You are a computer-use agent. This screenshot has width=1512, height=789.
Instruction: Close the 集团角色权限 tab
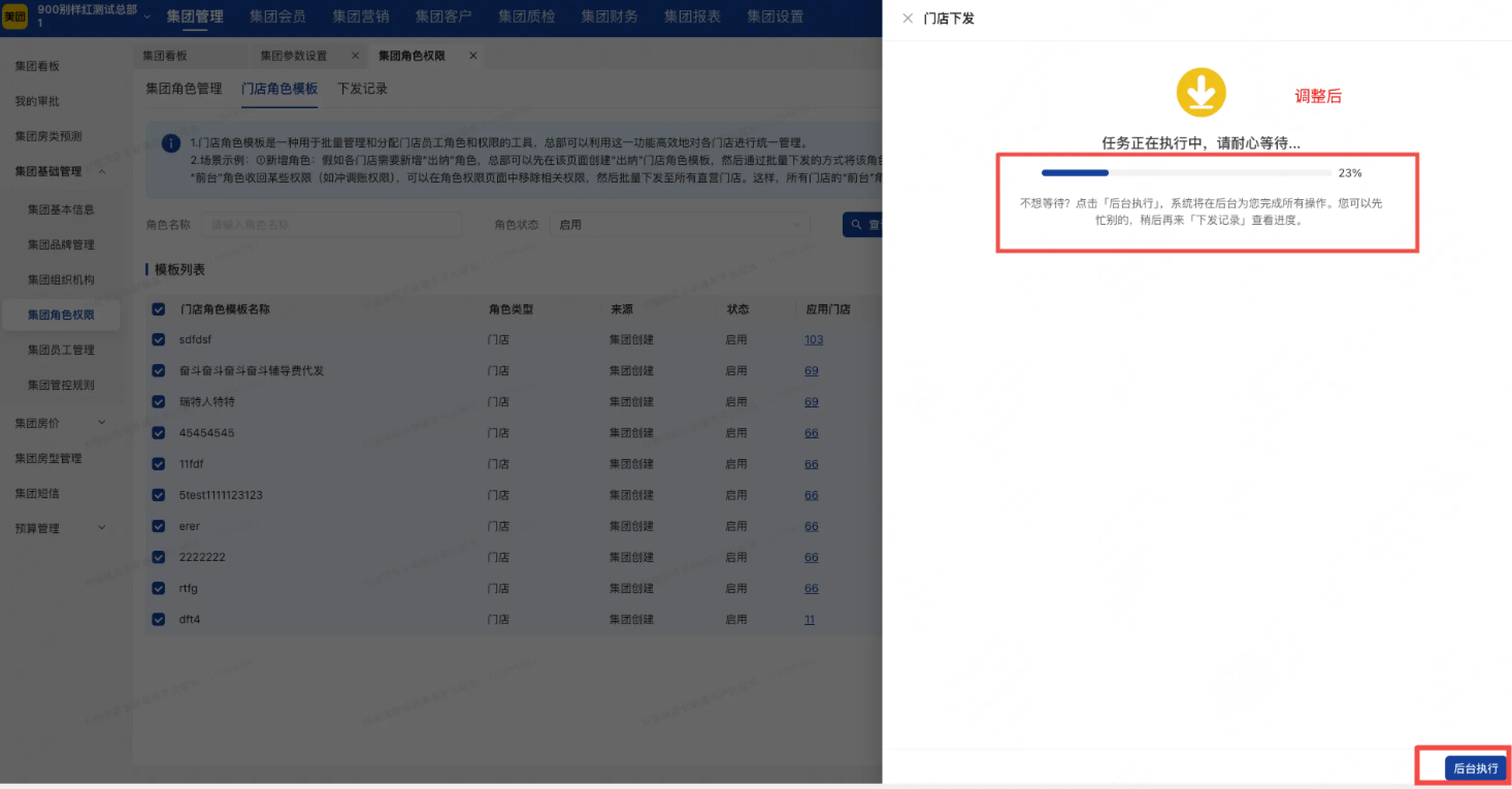[473, 56]
